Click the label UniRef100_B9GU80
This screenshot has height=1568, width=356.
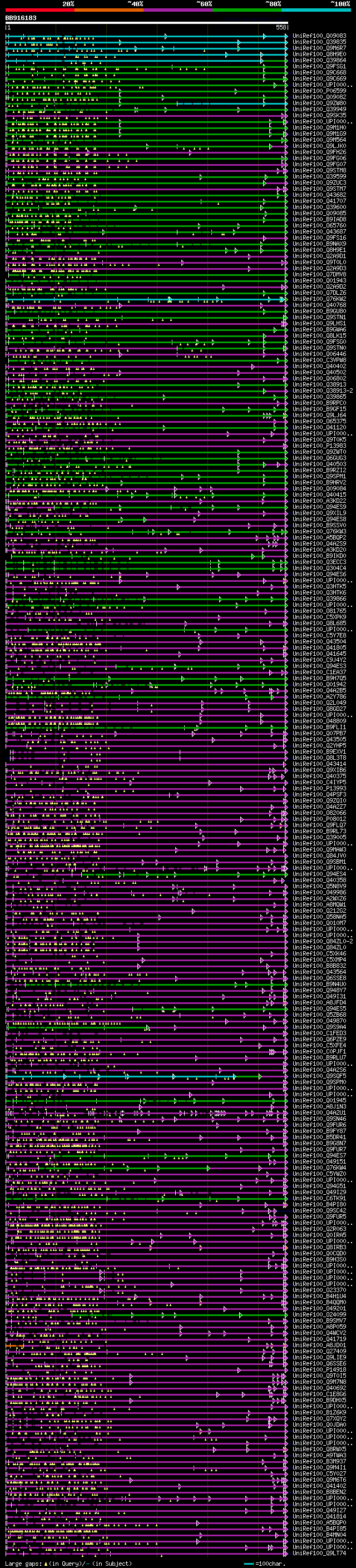(319, 311)
